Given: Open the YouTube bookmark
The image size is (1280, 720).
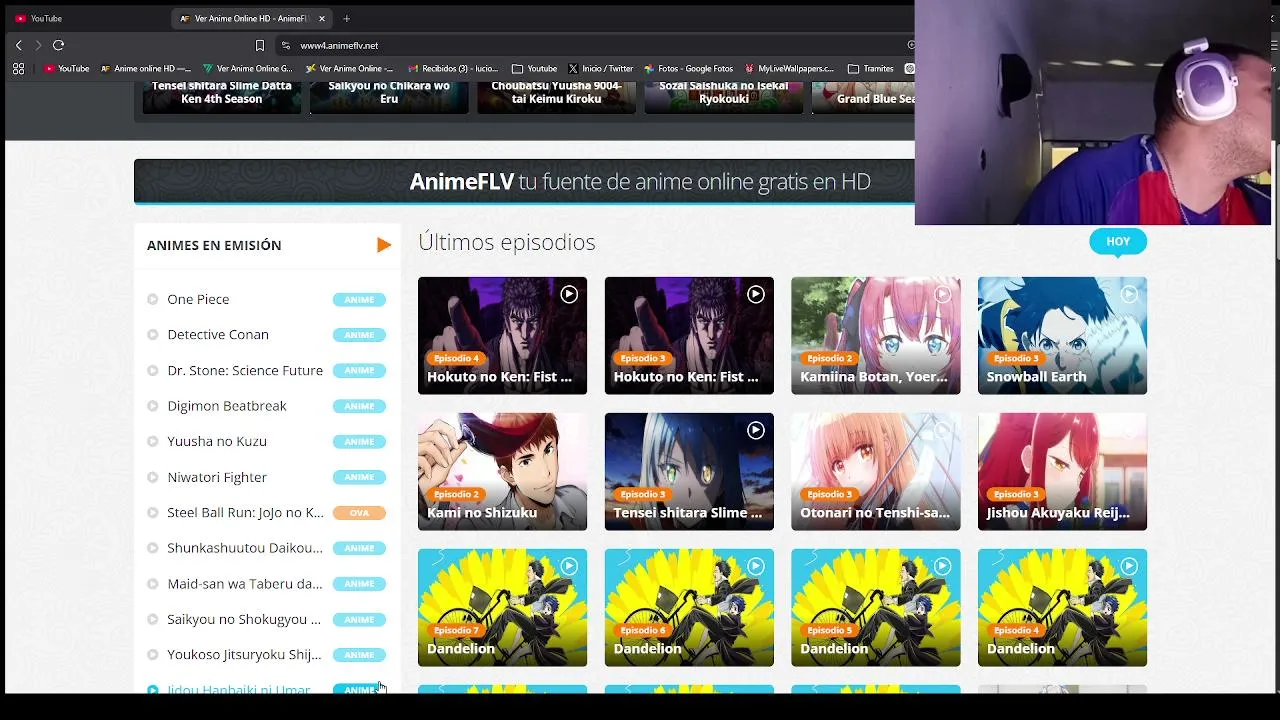Looking at the screenshot, I should (67, 69).
